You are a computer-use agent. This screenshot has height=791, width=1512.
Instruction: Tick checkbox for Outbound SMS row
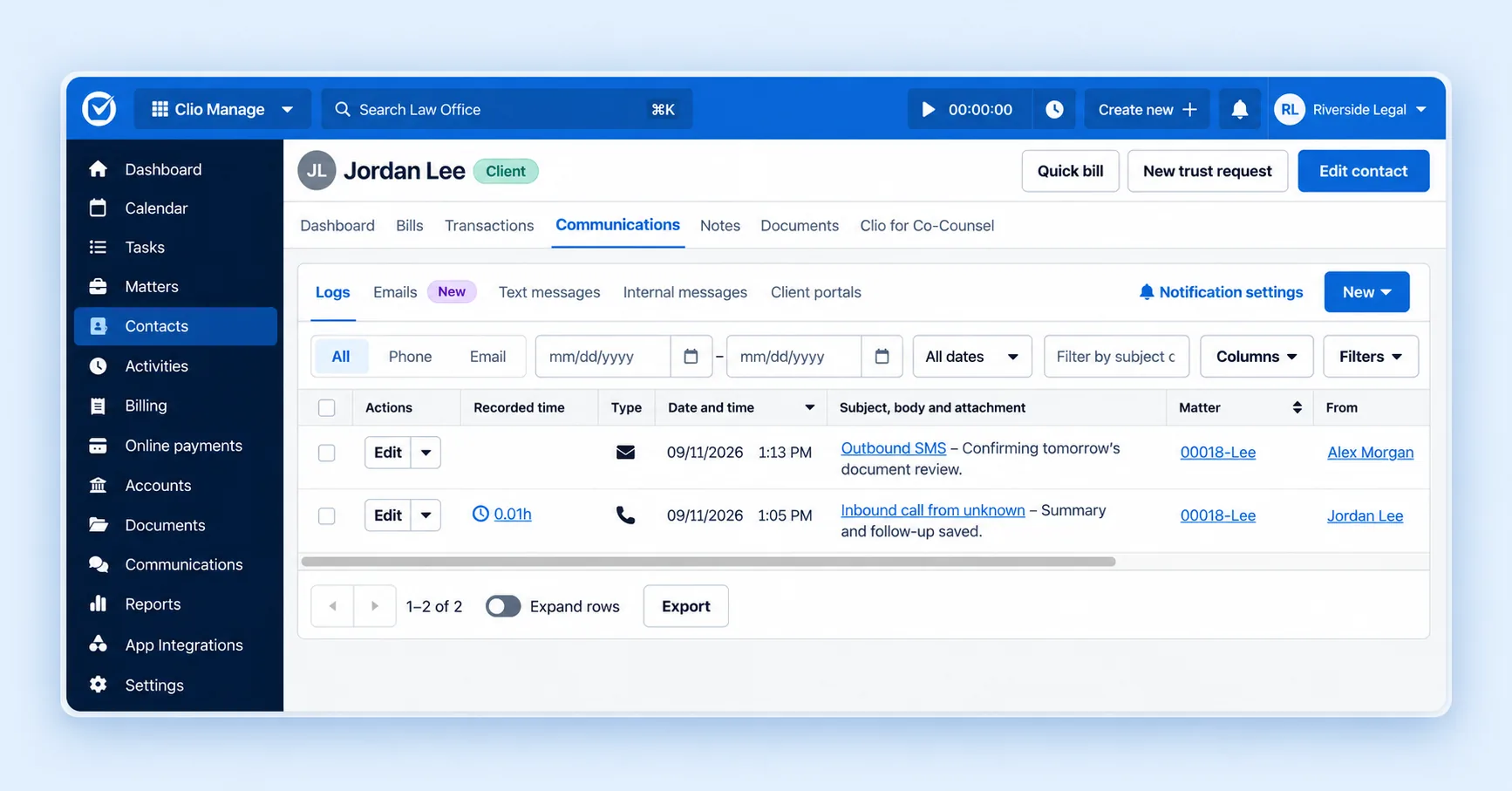point(327,453)
